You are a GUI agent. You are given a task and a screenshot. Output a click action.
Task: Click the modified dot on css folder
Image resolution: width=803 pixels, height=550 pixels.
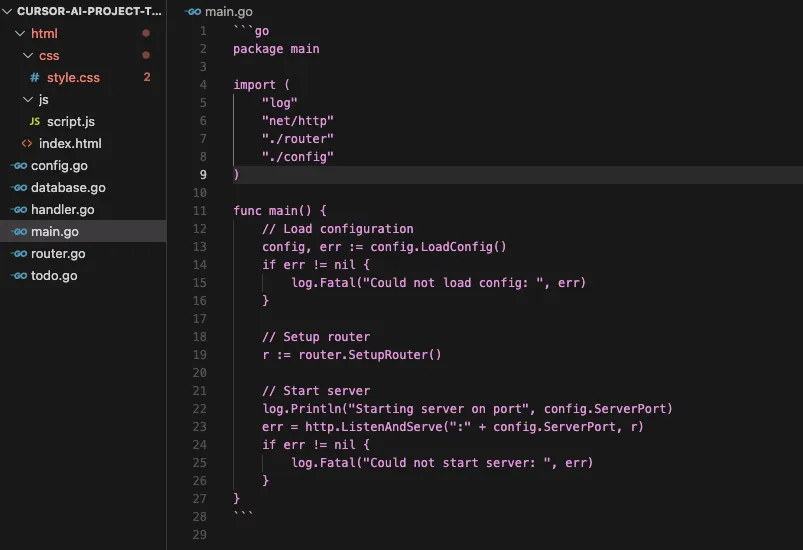click(x=146, y=55)
